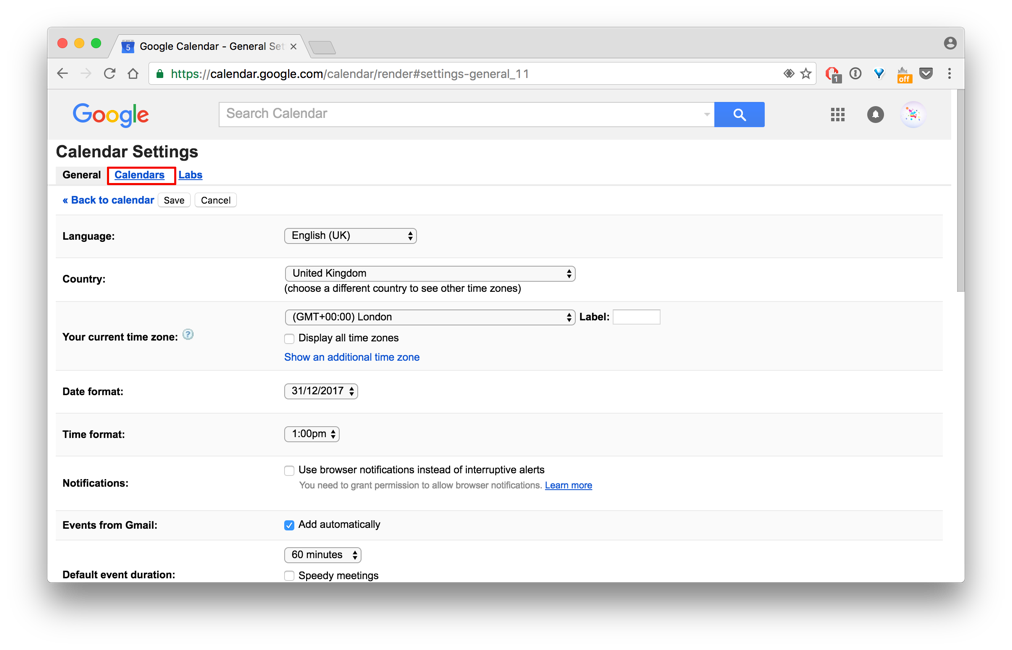The height and width of the screenshot is (650, 1012).
Task: Open the Google notifications bell
Action: (875, 115)
